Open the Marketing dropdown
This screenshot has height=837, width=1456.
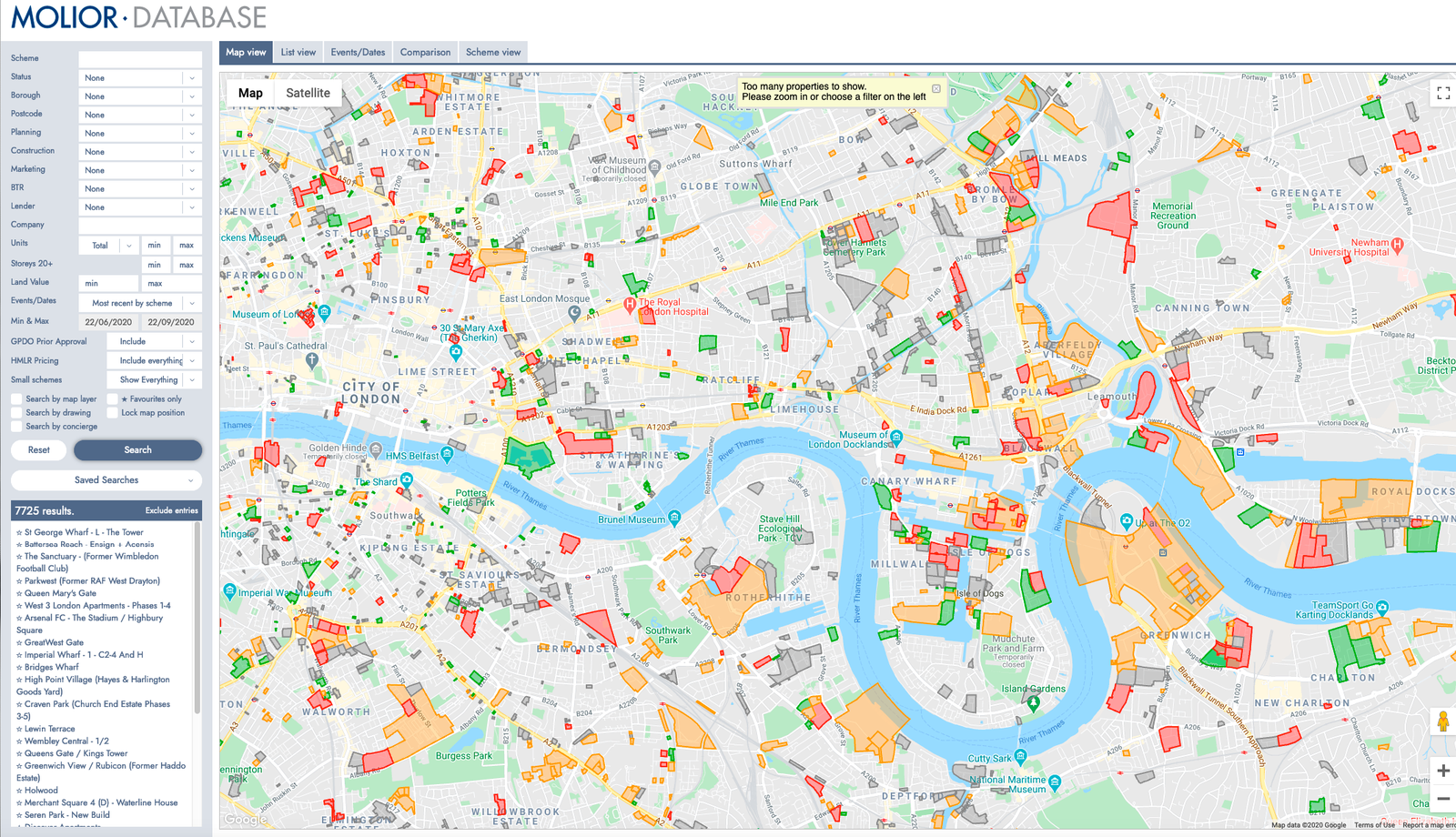pos(140,170)
